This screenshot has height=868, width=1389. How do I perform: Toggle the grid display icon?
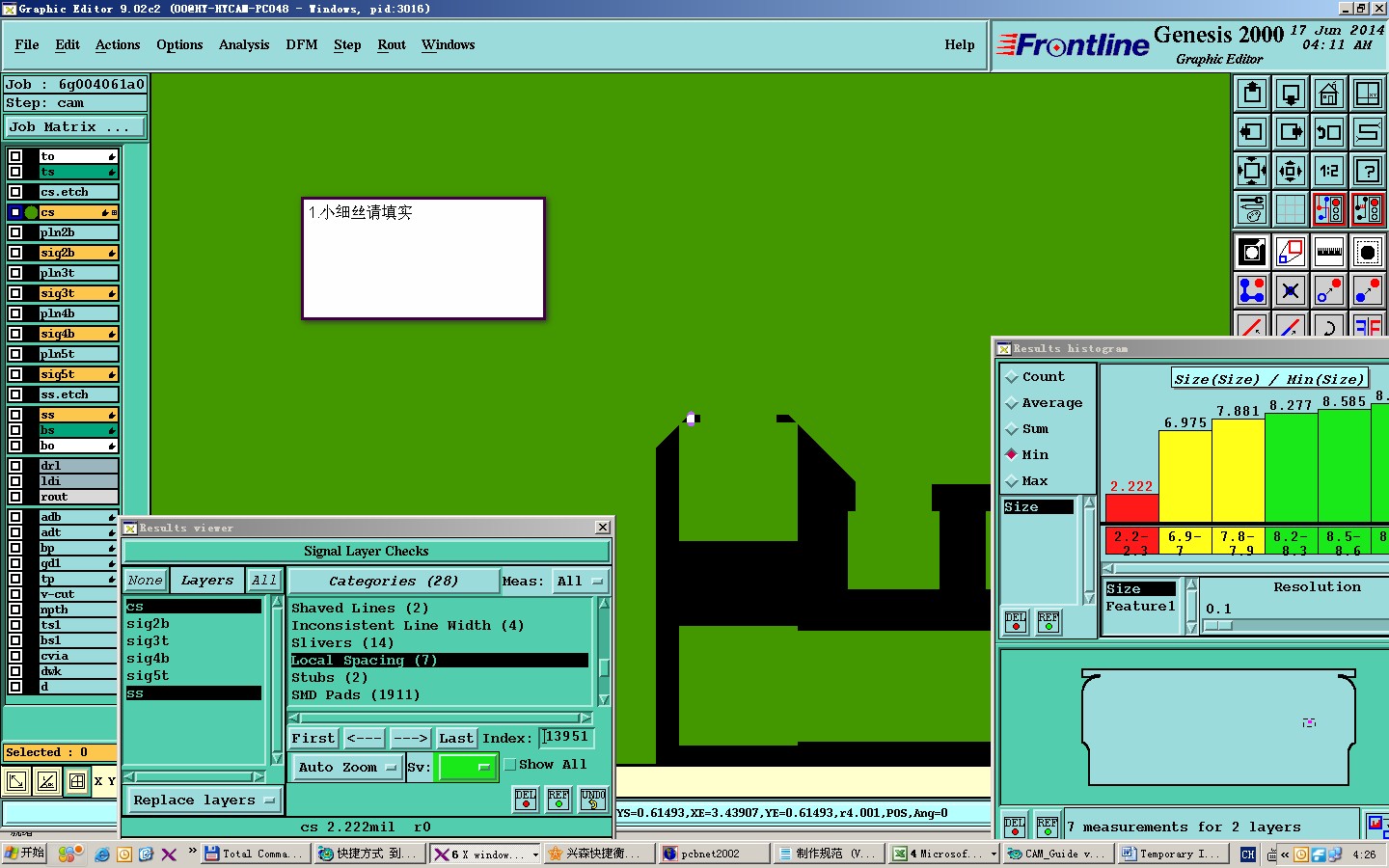pos(1291,208)
